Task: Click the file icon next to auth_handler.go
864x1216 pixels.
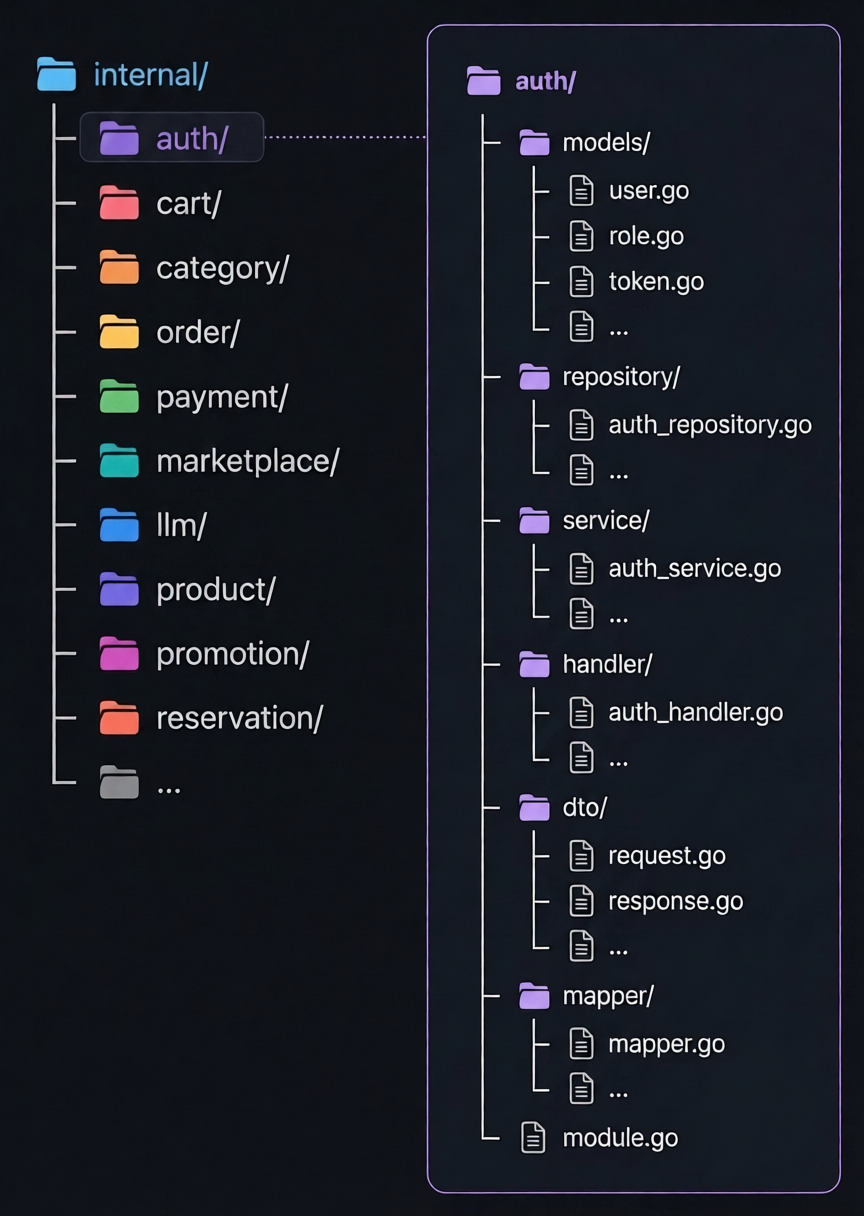Action: pos(581,712)
